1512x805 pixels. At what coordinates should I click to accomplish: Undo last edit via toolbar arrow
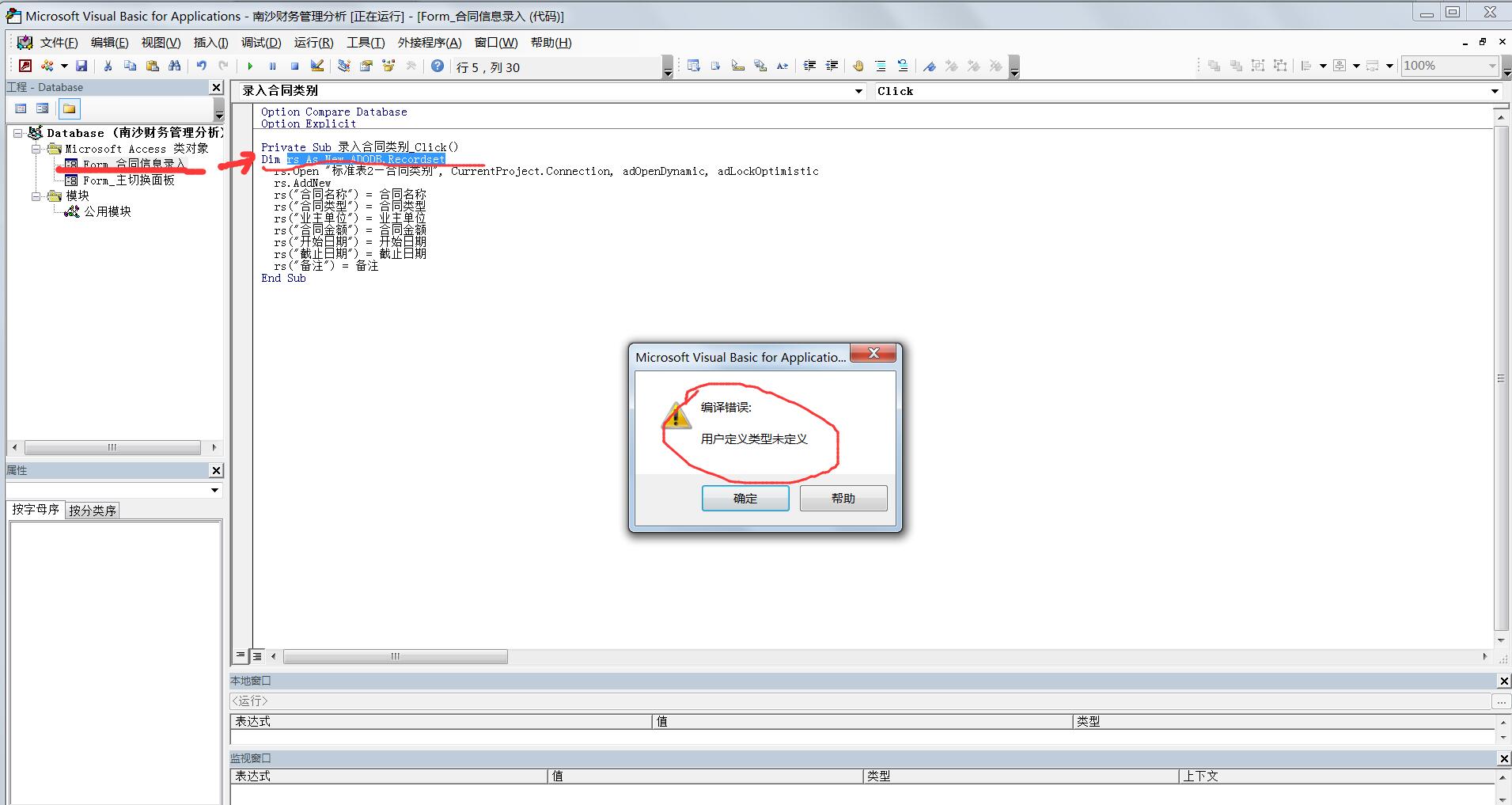click(202, 66)
